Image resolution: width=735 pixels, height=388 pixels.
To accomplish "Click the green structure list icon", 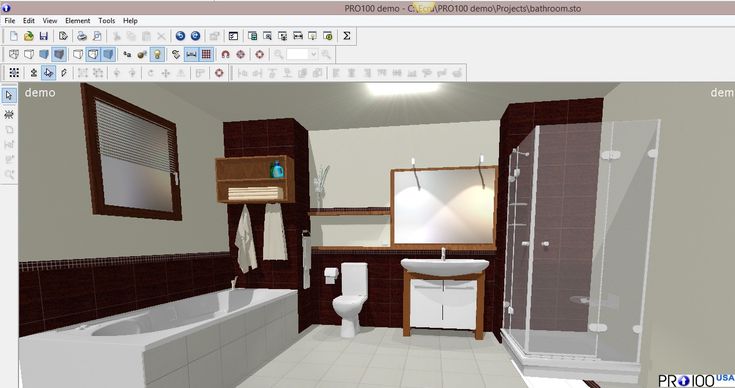I will (x=253, y=36).
